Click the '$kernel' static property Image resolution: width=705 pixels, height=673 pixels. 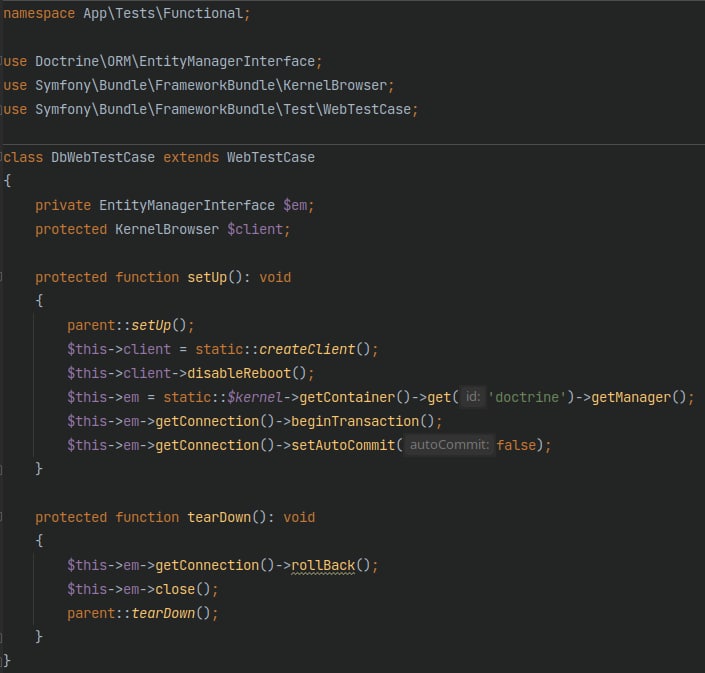pyautogui.click(x=255, y=397)
